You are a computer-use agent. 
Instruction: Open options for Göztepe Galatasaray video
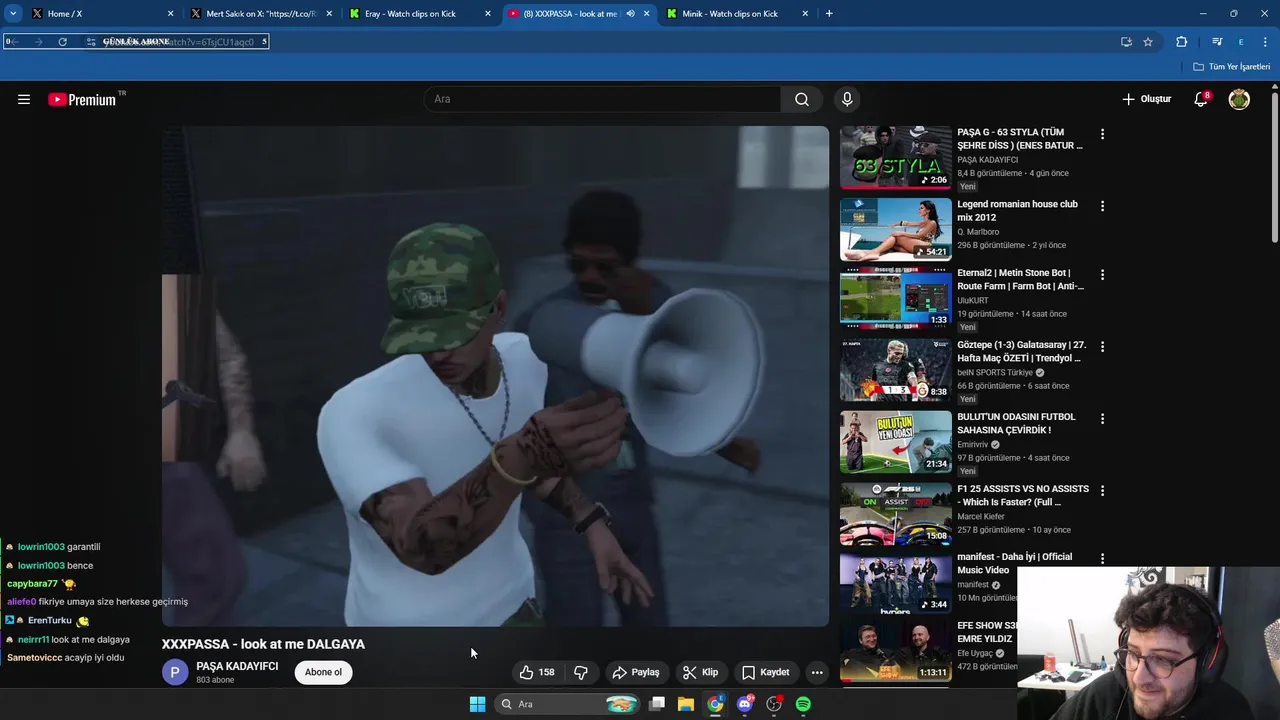pos(1102,346)
